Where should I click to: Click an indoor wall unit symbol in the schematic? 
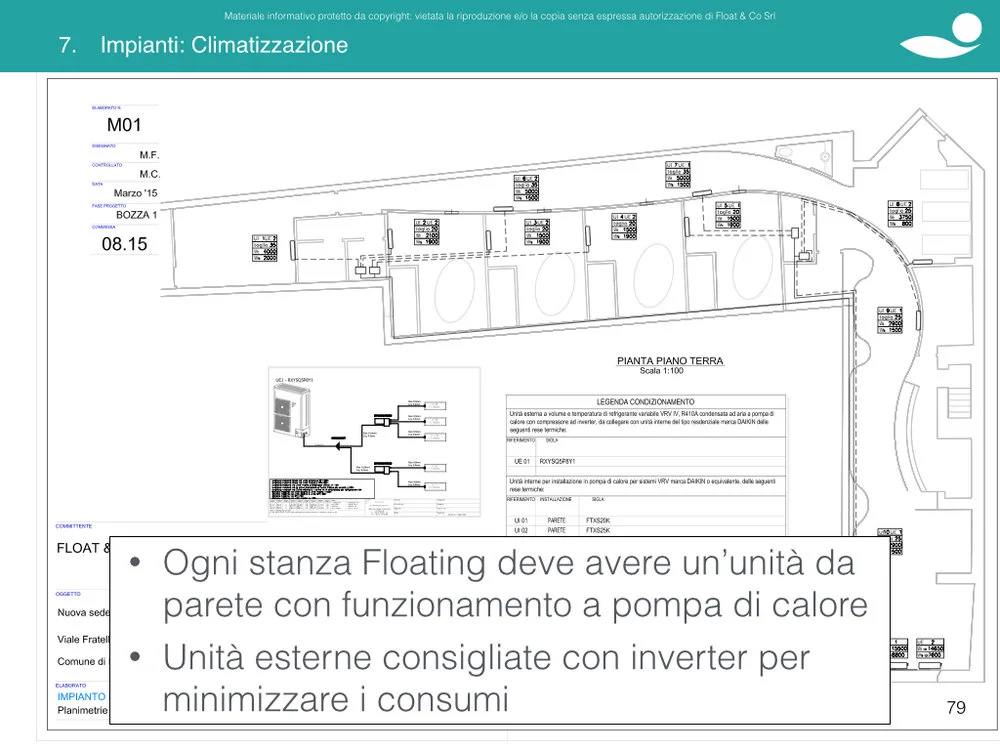coord(435,405)
